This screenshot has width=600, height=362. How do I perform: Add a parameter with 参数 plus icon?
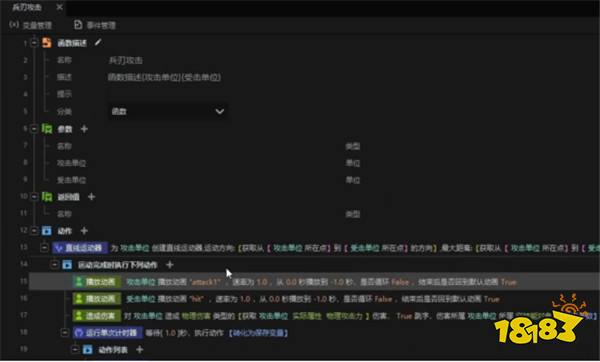coord(84,129)
